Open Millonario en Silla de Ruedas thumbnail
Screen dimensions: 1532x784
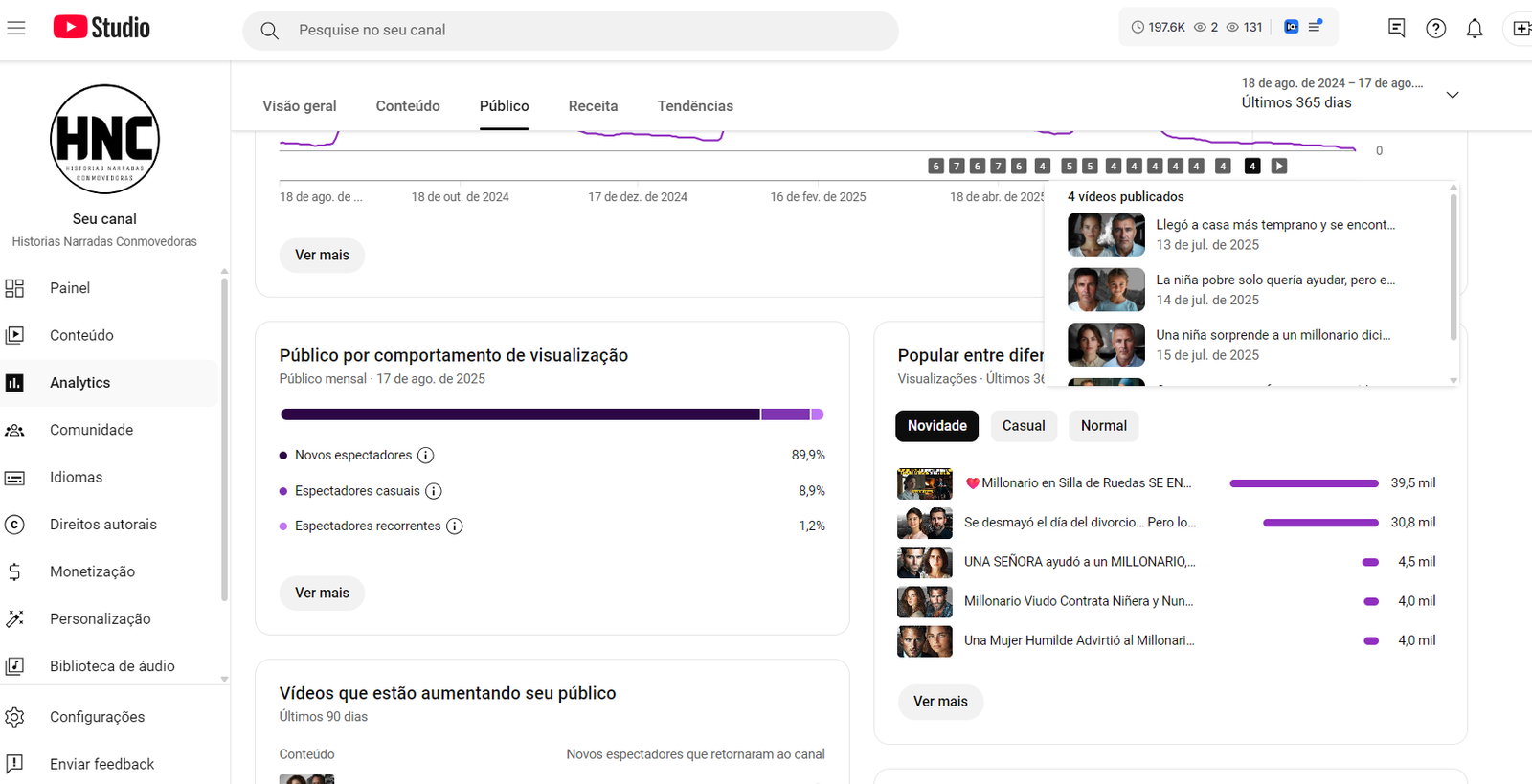click(925, 483)
